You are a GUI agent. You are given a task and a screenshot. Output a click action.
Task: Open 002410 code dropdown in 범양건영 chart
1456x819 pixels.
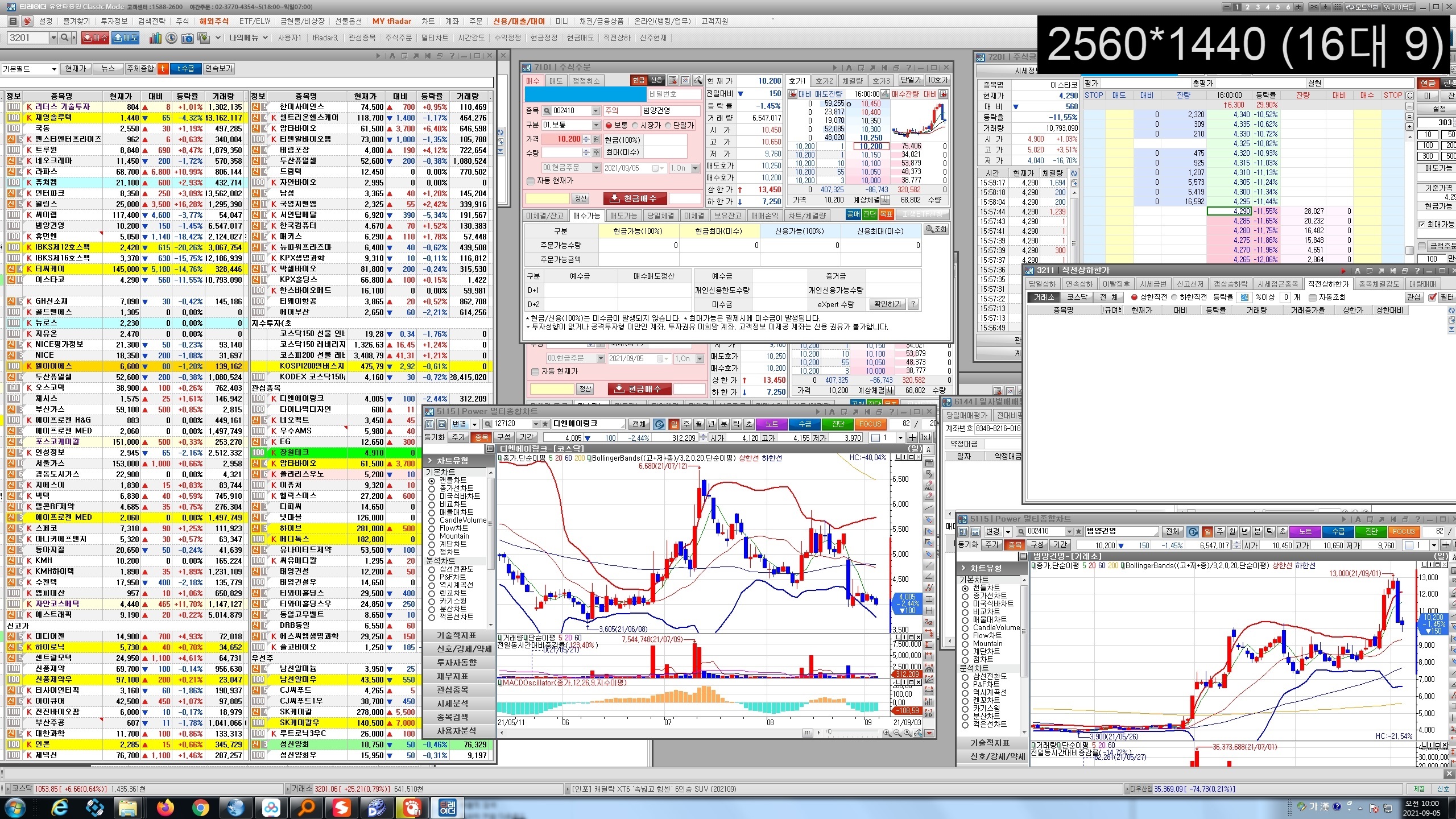[x=1069, y=532]
